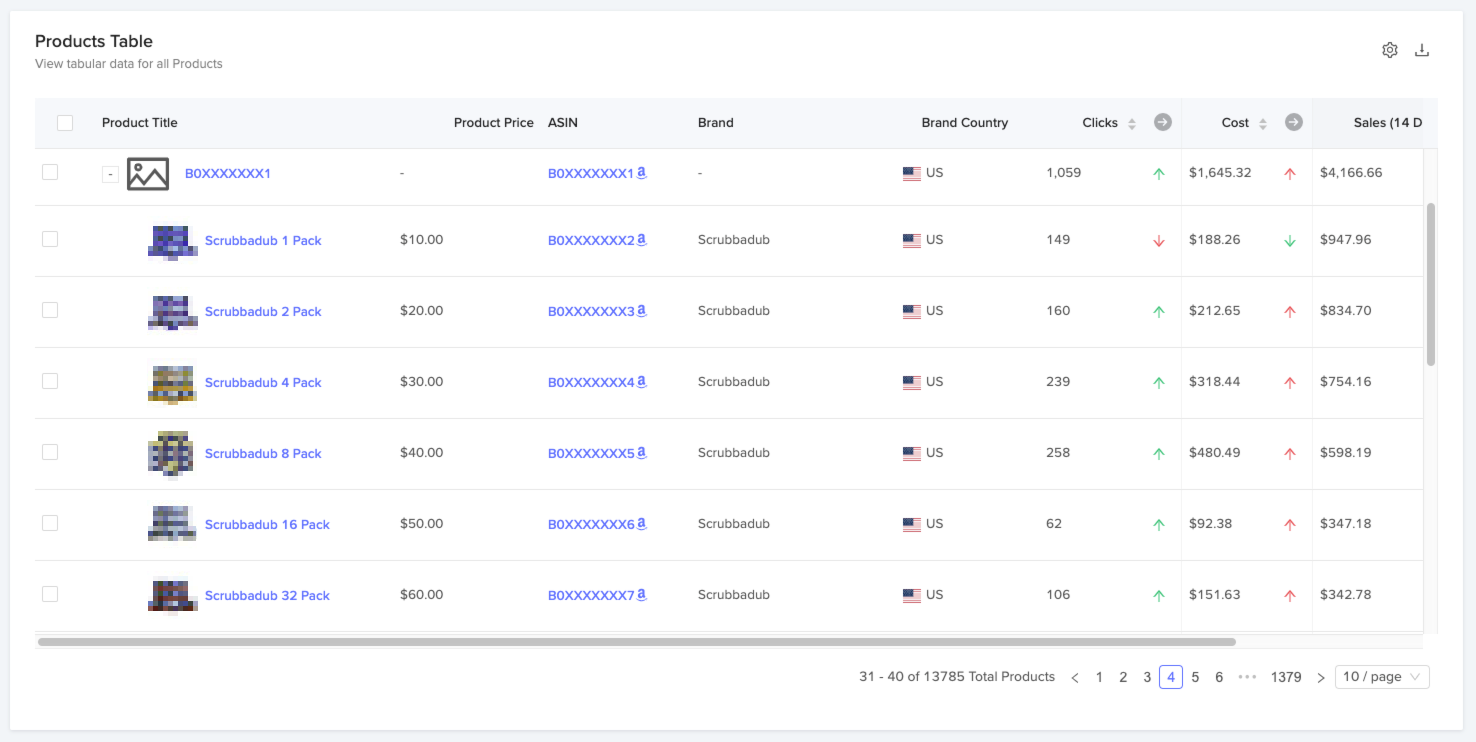Select the Scrubbadub 32 Pack row checkbox
1476x742 pixels.
(x=50, y=594)
